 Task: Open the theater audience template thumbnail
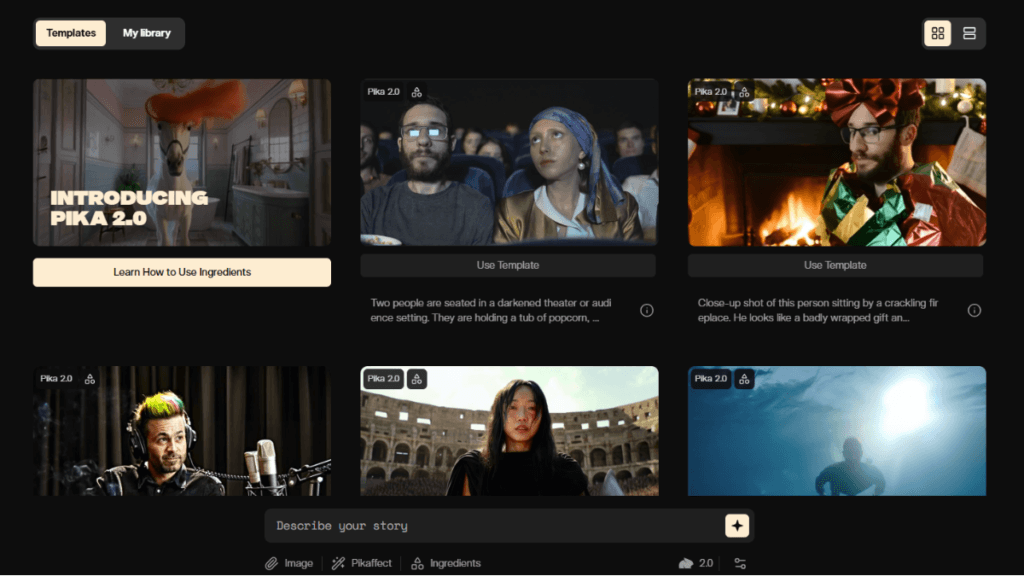click(509, 163)
